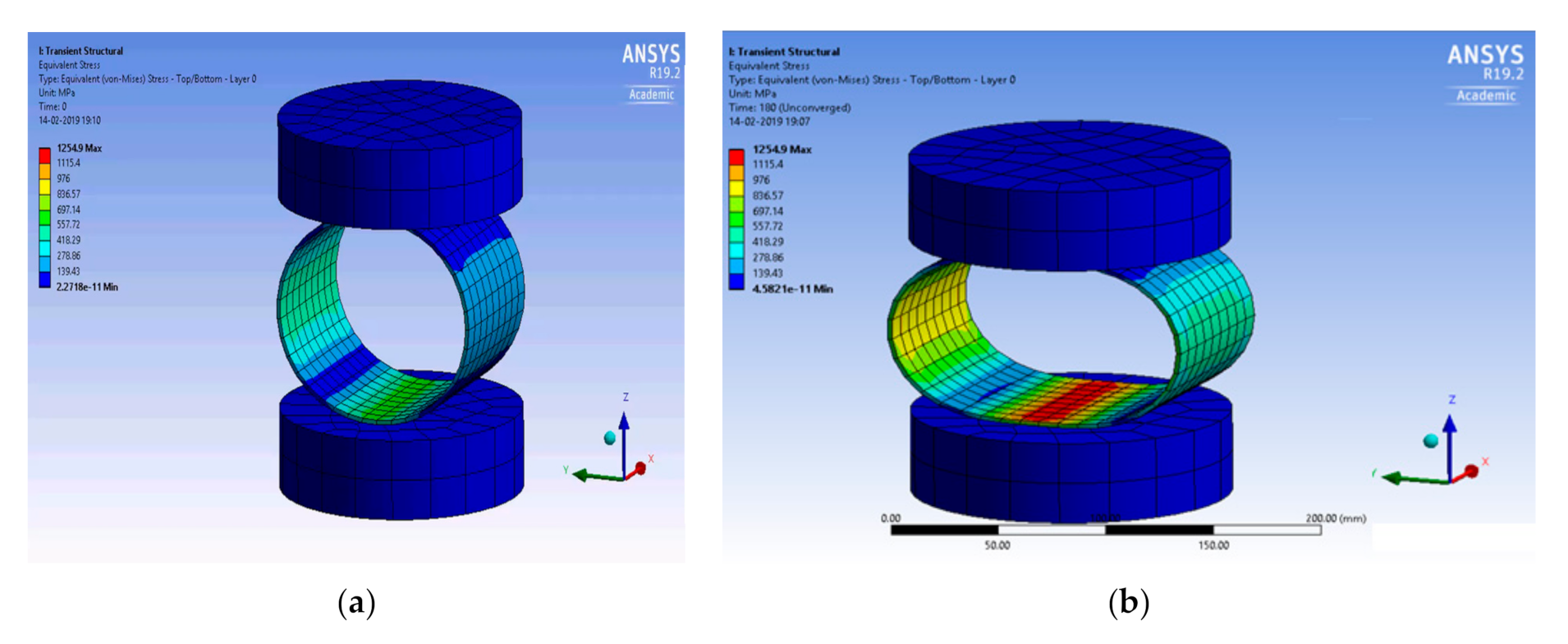1568x644 pixels.
Task: Click the 'Time: 180 (Unconverged)' label
Action: [790, 108]
